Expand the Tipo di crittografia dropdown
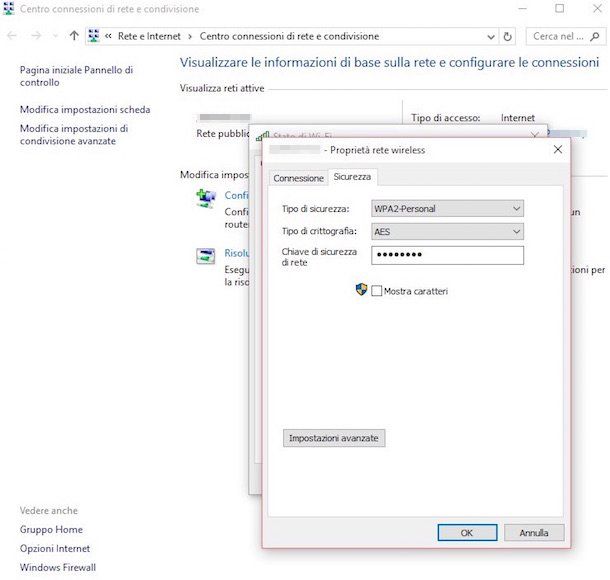 tap(447, 231)
